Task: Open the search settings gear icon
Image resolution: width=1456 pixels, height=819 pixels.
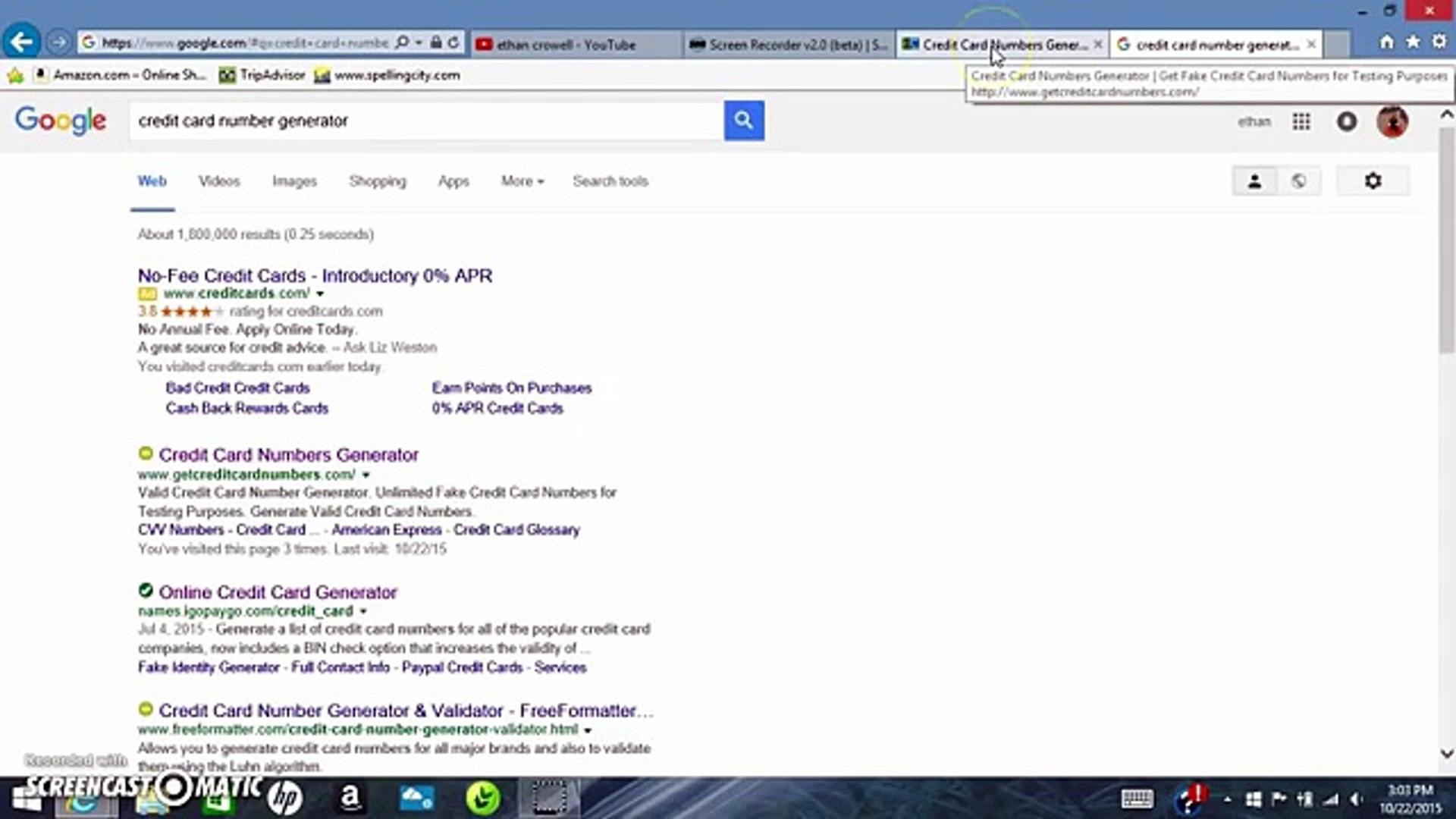Action: (x=1373, y=181)
